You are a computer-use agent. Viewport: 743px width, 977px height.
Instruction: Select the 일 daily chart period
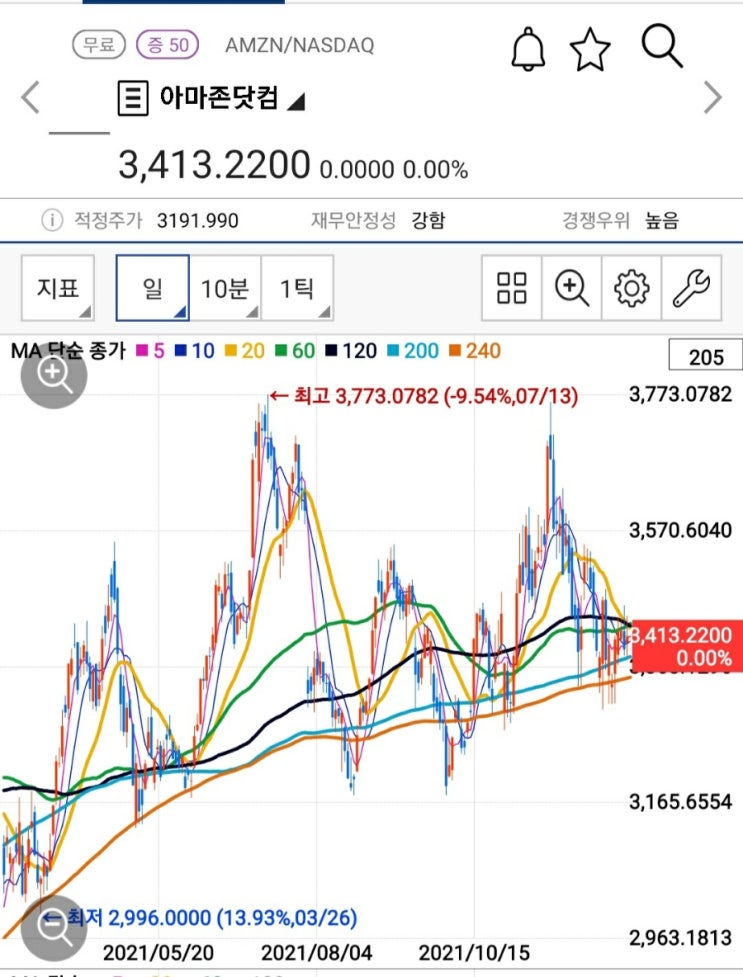pyautogui.click(x=153, y=288)
